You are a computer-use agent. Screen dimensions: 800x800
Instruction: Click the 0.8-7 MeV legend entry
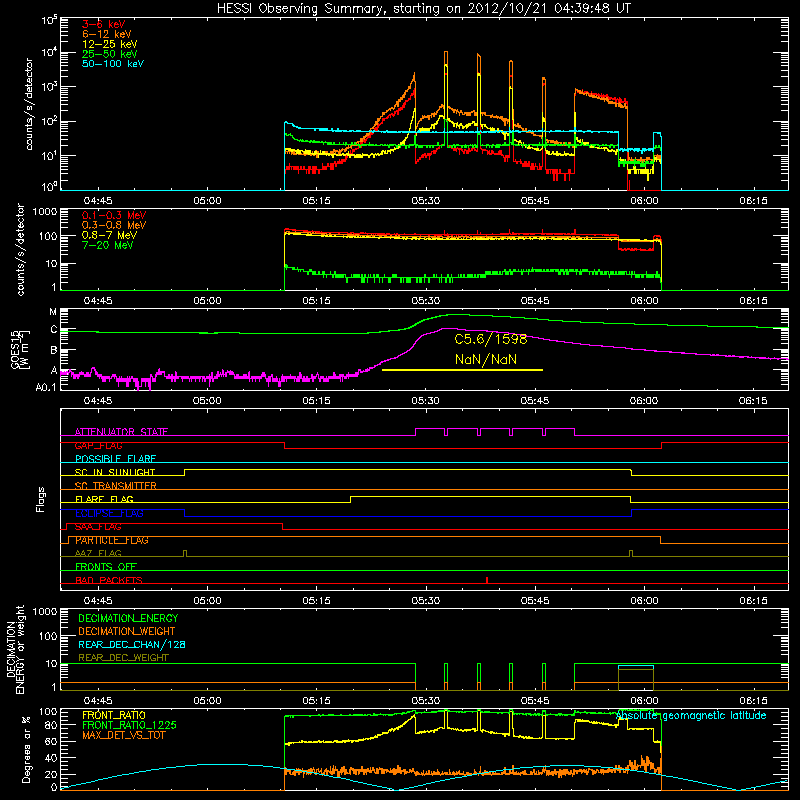tap(109, 235)
